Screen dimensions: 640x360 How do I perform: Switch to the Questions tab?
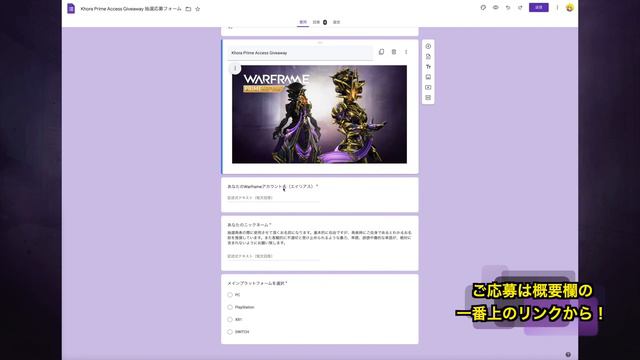point(303,22)
